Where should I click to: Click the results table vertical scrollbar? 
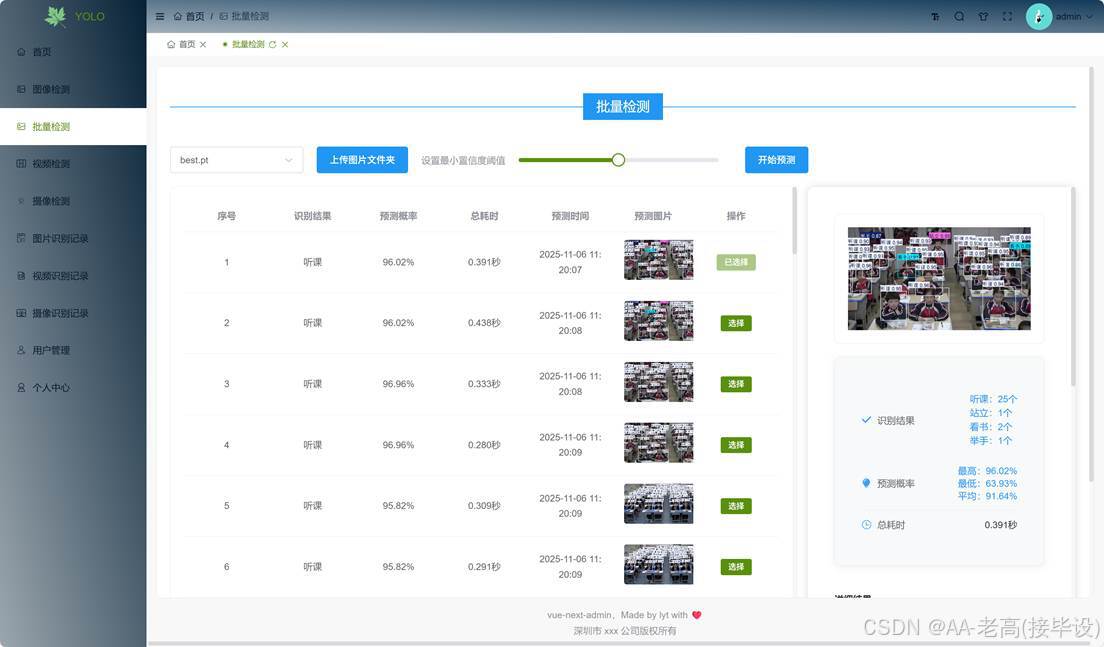[794, 220]
